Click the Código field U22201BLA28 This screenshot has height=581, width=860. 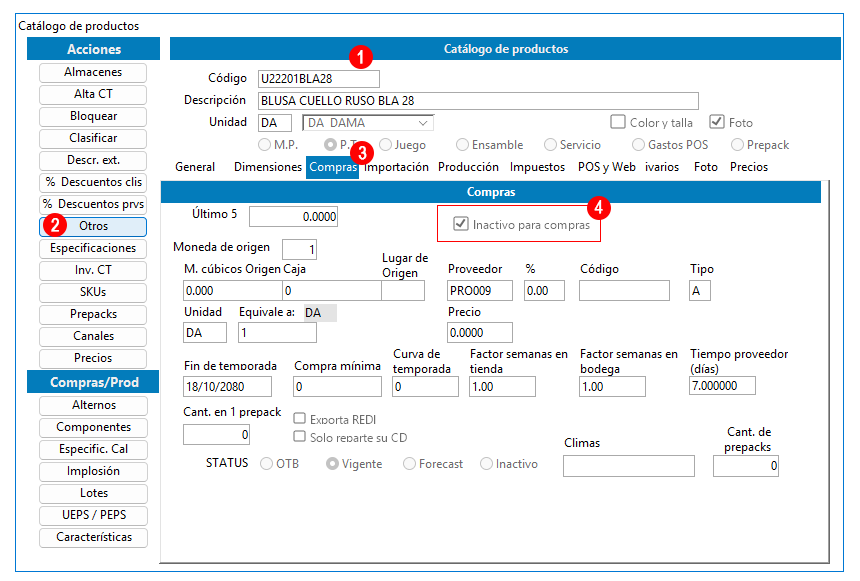point(319,79)
